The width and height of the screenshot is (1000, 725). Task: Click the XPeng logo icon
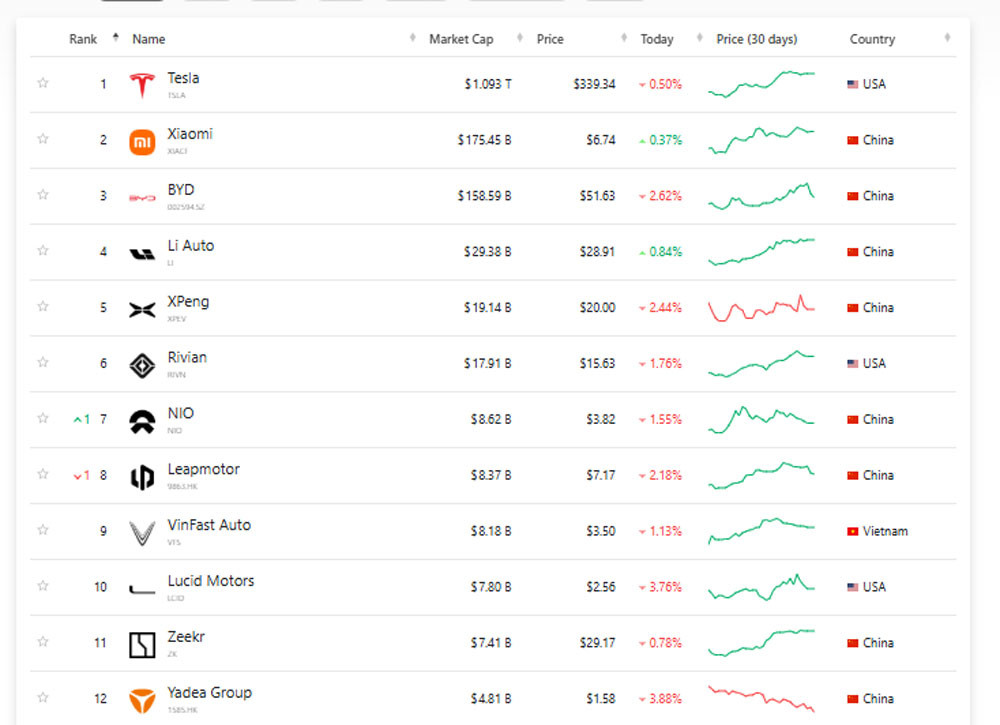[142, 309]
